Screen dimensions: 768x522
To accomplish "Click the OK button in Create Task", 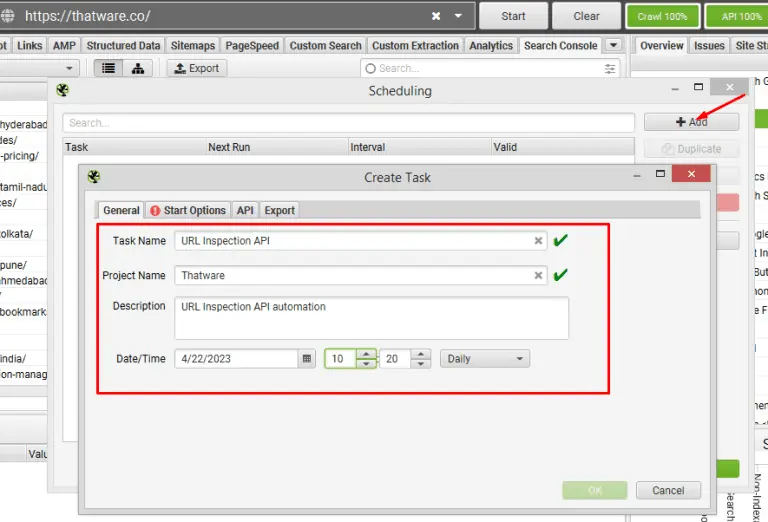I will [x=595, y=490].
